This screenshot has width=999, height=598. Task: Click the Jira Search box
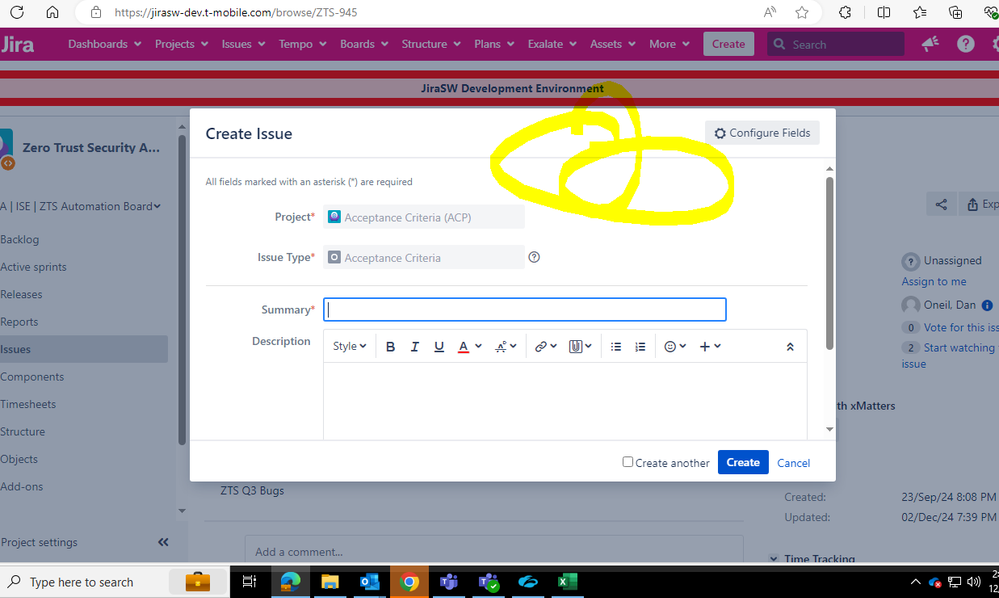835,44
